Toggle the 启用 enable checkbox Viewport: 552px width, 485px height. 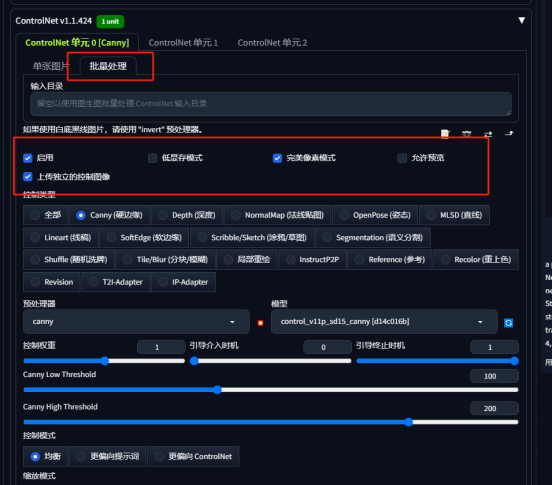[x=28, y=158]
